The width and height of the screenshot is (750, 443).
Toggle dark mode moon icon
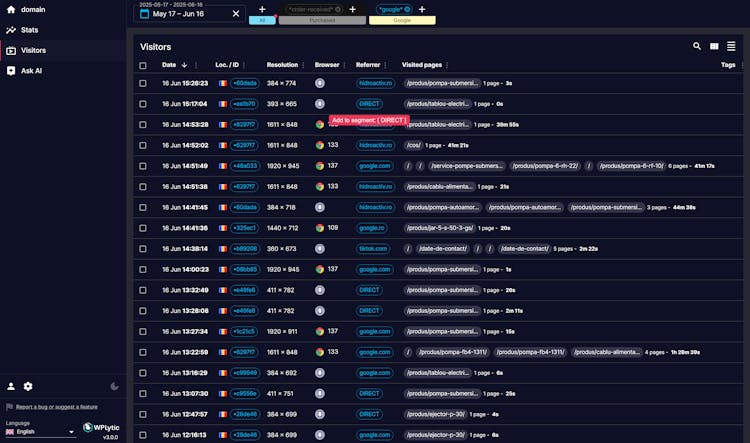click(114, 386)
